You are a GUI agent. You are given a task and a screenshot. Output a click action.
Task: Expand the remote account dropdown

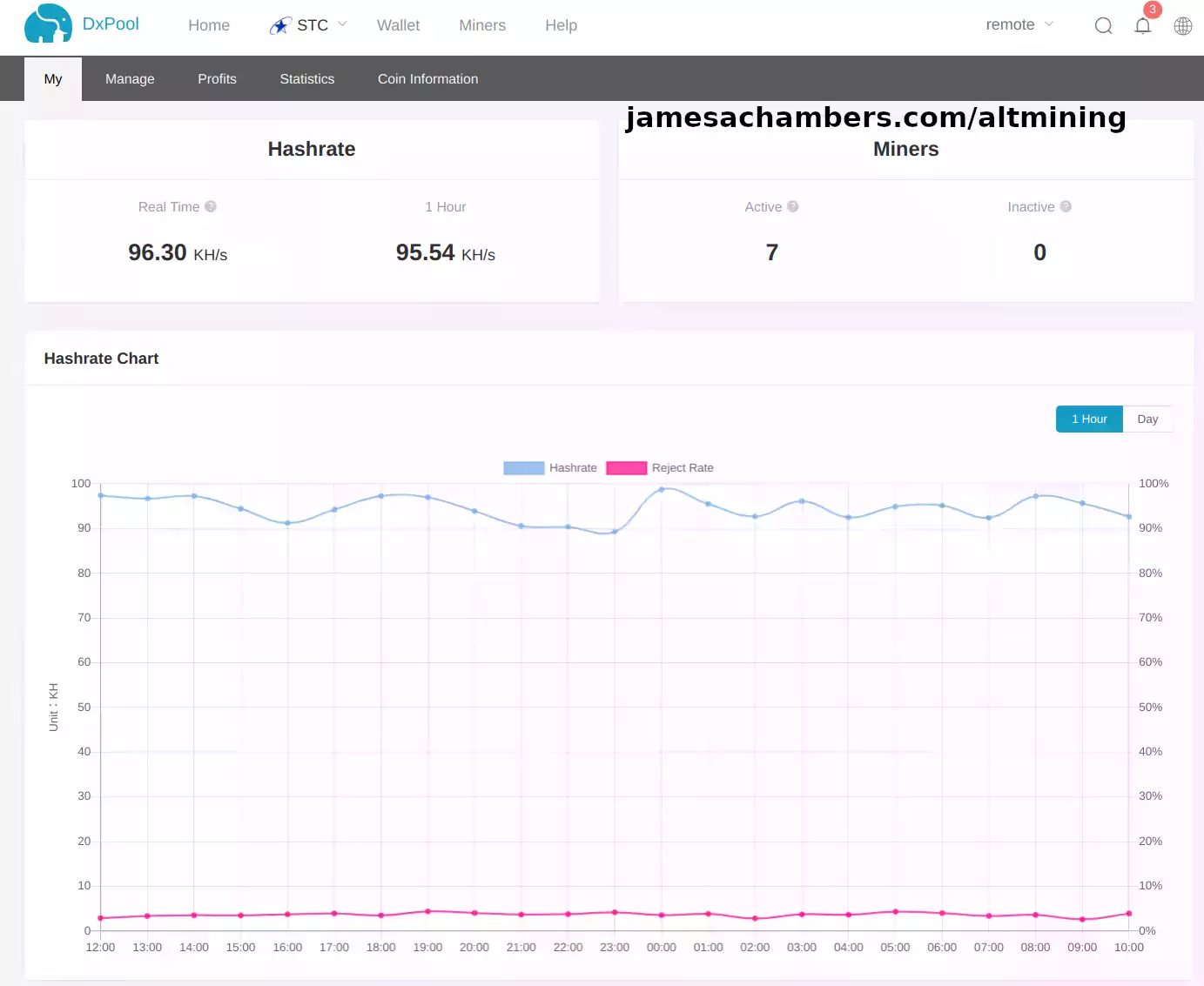pos(1049,24)
